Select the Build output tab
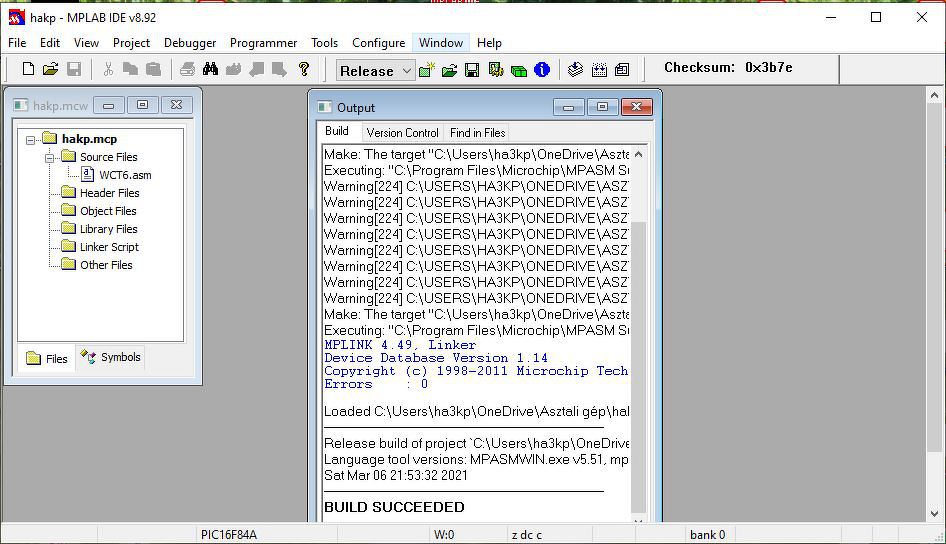946x544 pixels. click(337, 131)
